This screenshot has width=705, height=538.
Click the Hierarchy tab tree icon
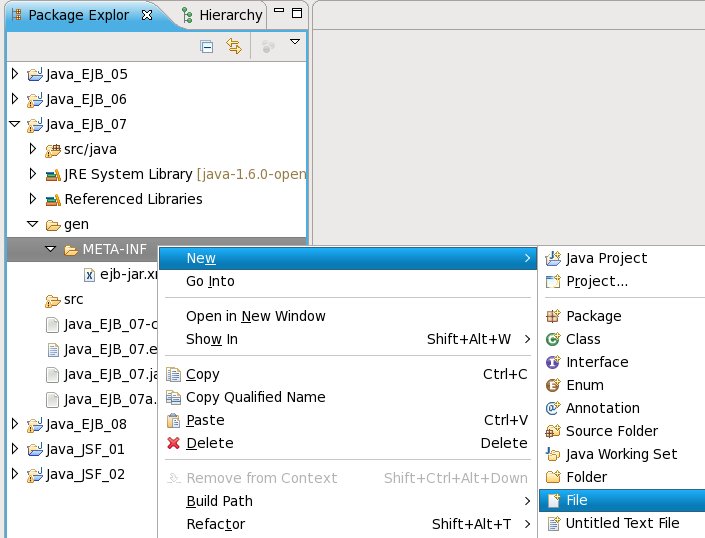tap(187, 15)
